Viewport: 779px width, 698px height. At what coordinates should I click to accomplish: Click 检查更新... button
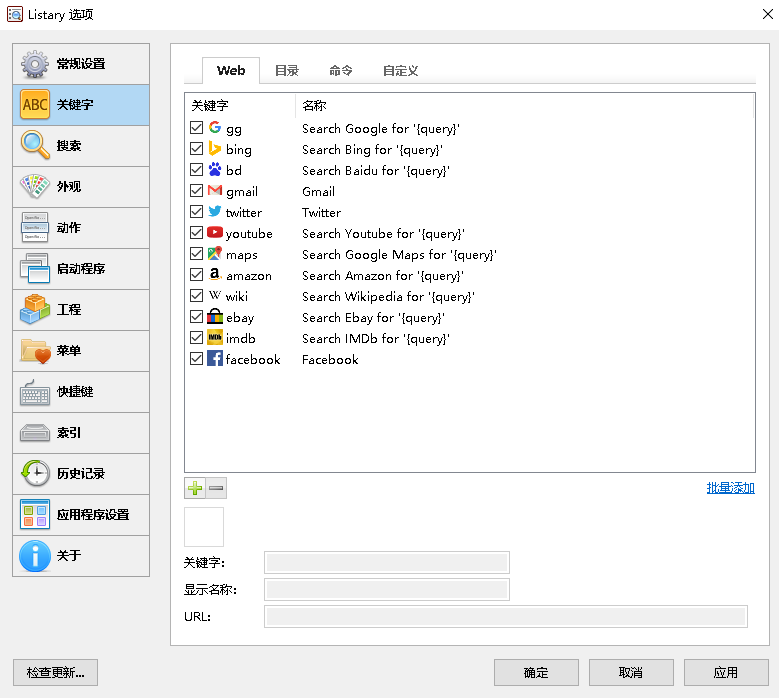point(55,672)
